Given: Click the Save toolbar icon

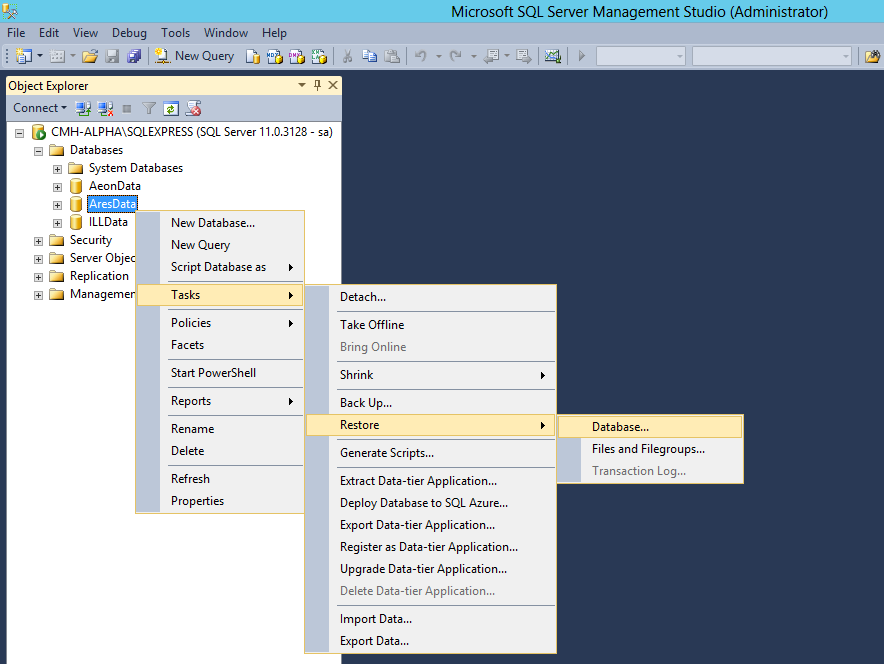Looking at the screenshot, I should pyautogui.click(x=113, y=55).
